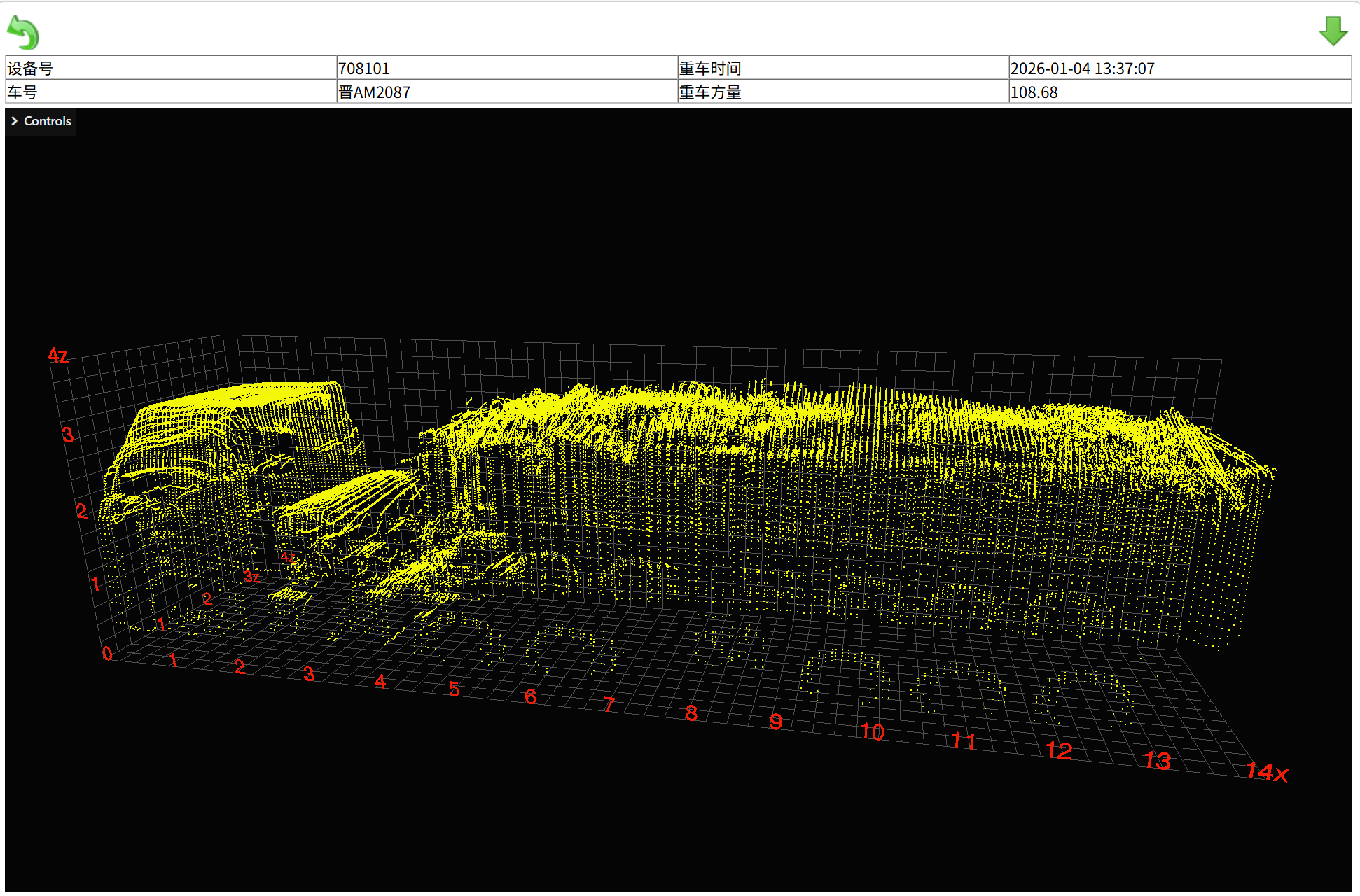Click the 车号 label cell
The image size is (1360, 896).
(22, 92)
